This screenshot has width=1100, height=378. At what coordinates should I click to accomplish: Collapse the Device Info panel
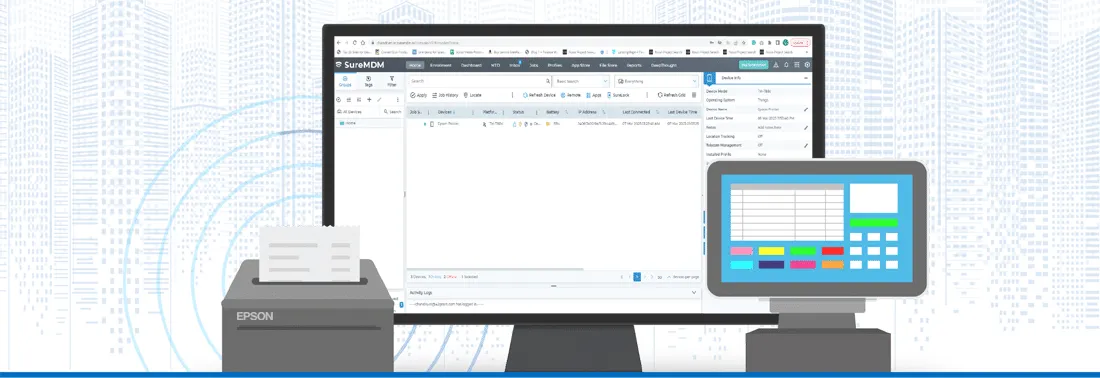click(x=805, y=78)
